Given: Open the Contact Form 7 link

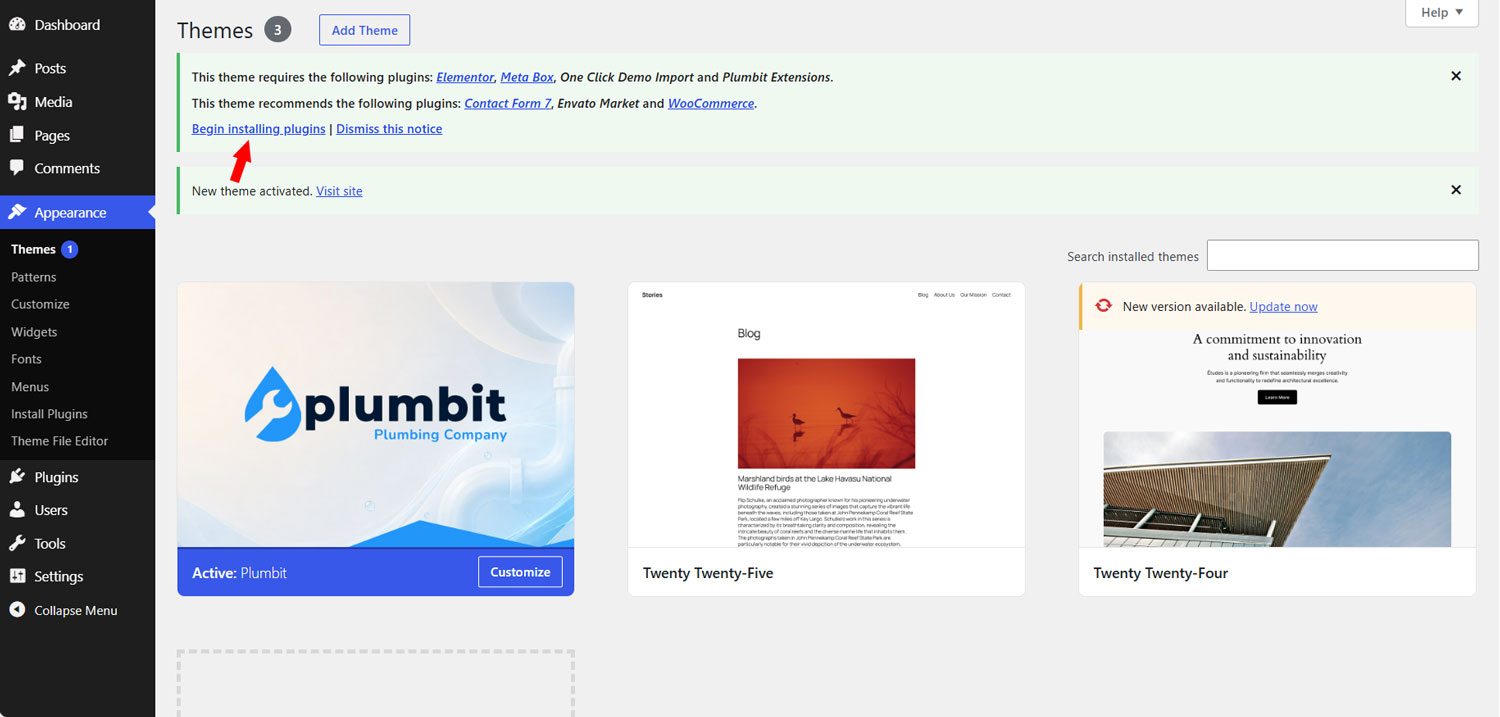Looking at the screenshot, I should pos(508,103).
